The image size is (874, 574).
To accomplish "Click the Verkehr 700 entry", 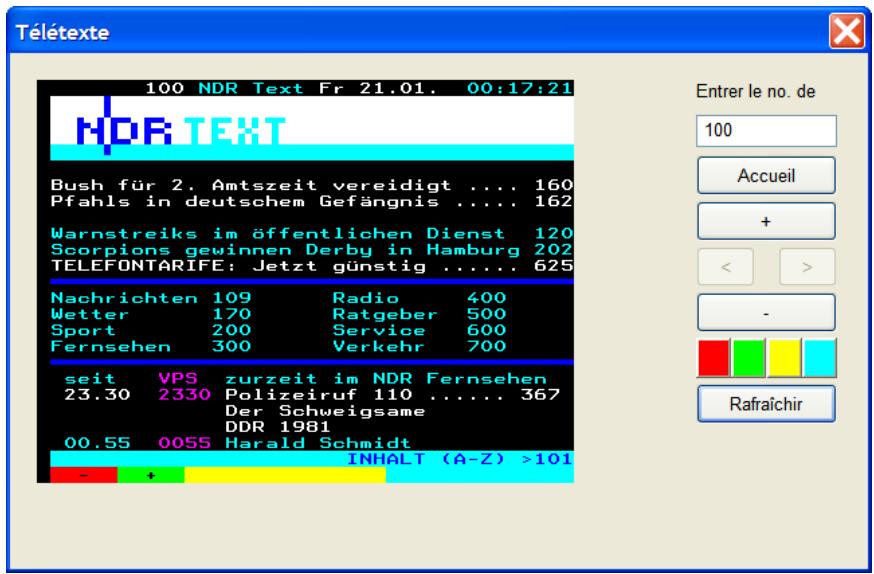I will pos(418,345).
